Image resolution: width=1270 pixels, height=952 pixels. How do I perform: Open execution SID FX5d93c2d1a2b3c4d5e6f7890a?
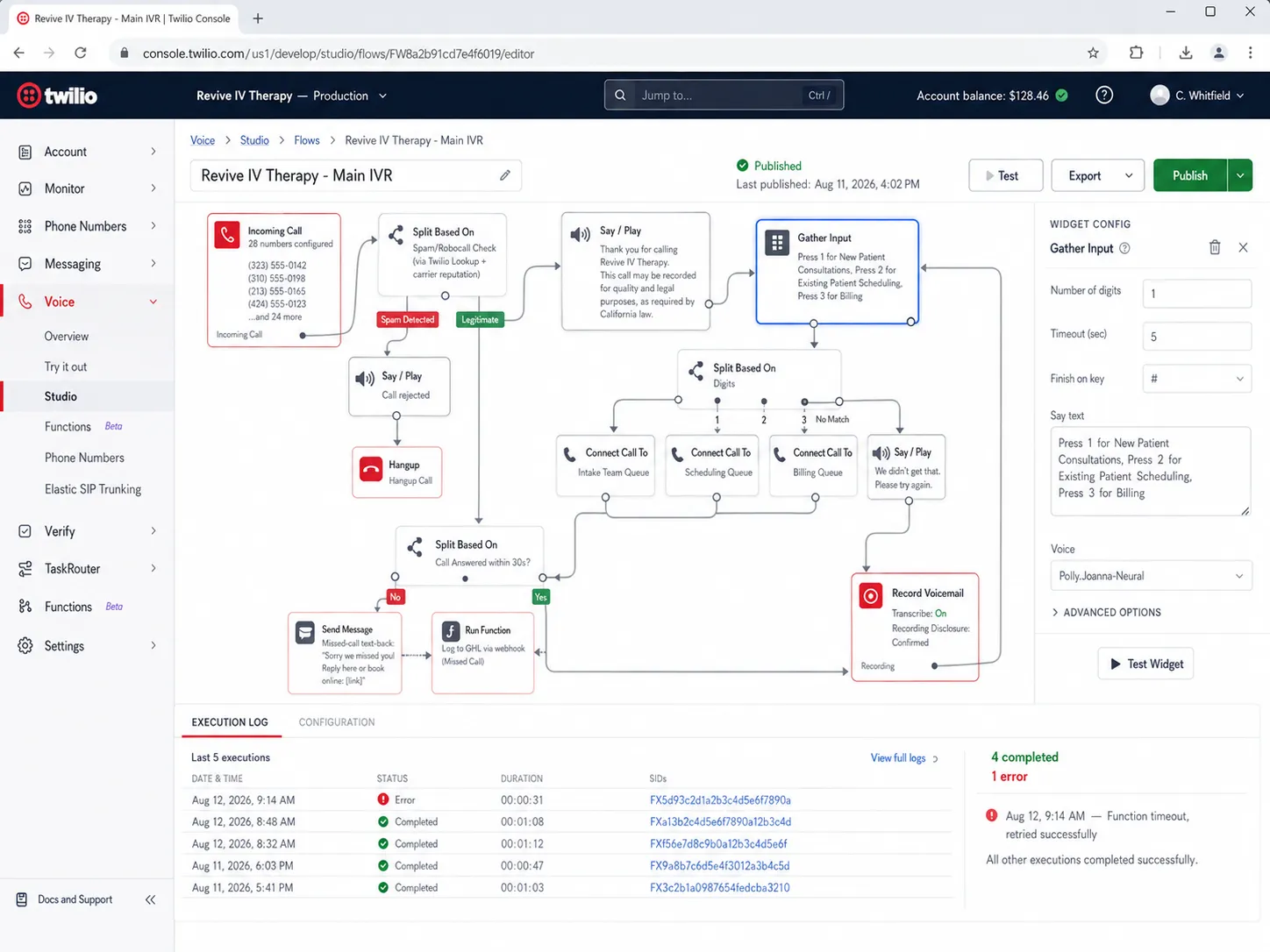pyautogui.click(x=720, y=800)
